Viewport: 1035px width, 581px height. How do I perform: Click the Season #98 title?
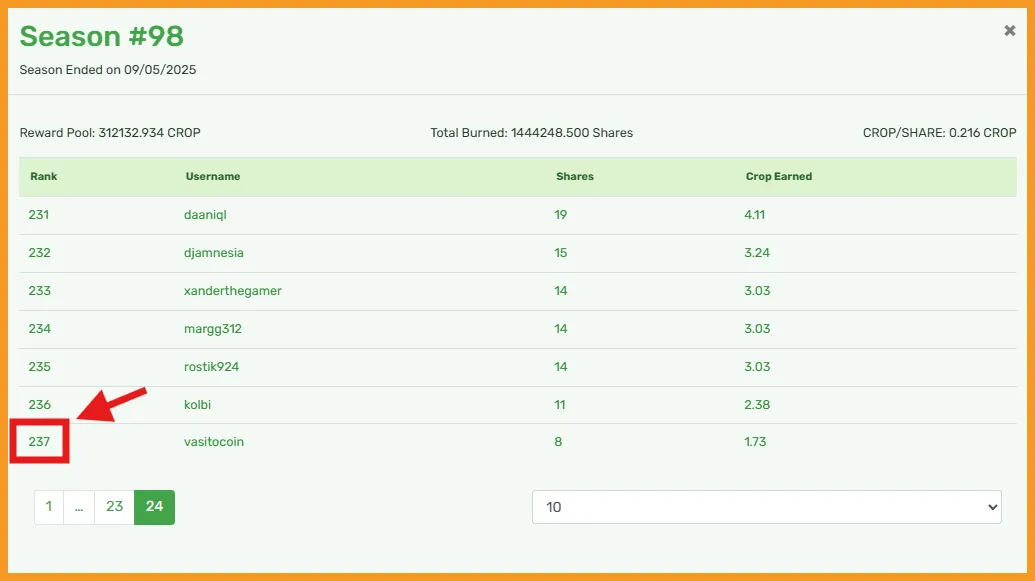click(x=102, y=36)
